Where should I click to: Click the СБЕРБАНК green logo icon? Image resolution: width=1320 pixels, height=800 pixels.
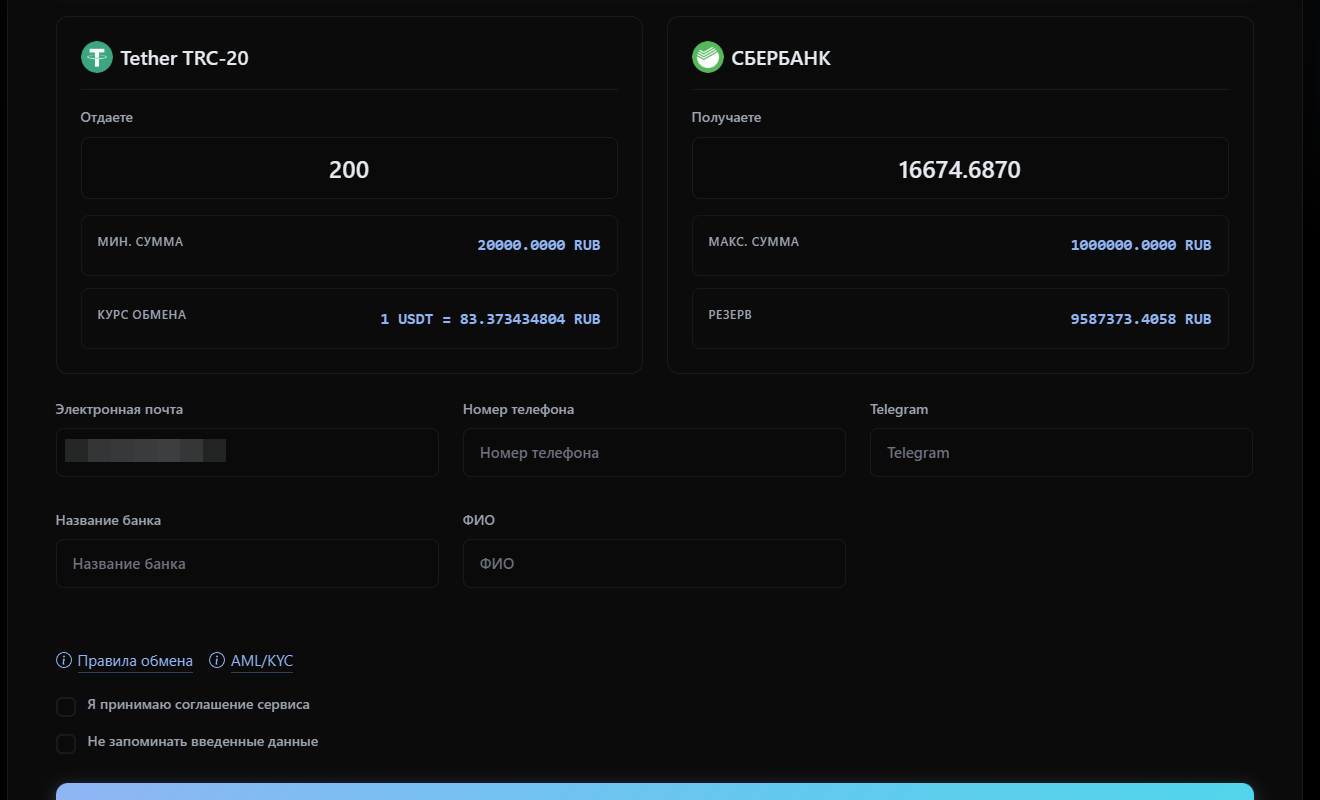pyautogui.click(x=708, y=57)
